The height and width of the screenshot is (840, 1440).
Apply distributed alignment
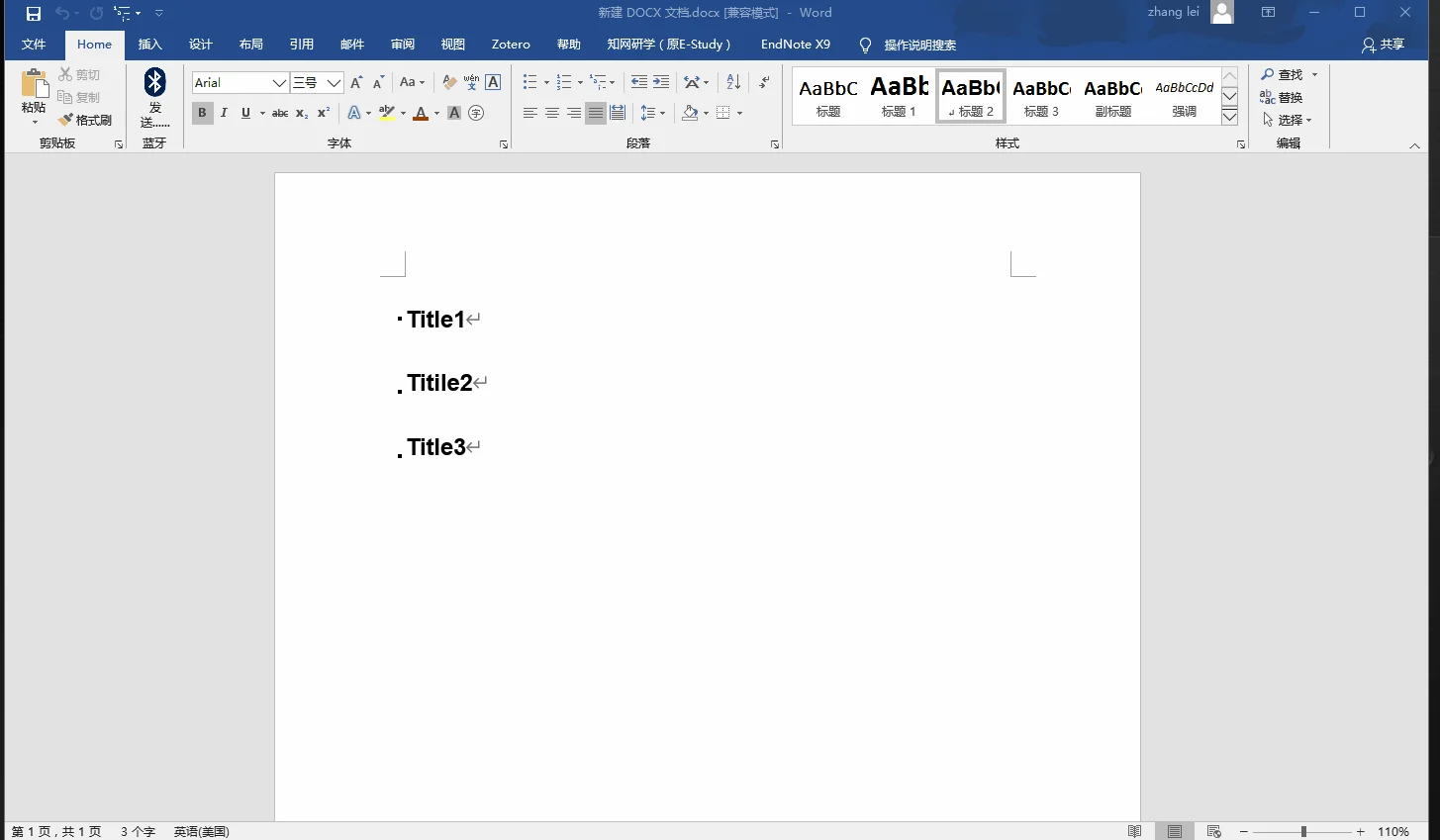click(x=618, y=113)
